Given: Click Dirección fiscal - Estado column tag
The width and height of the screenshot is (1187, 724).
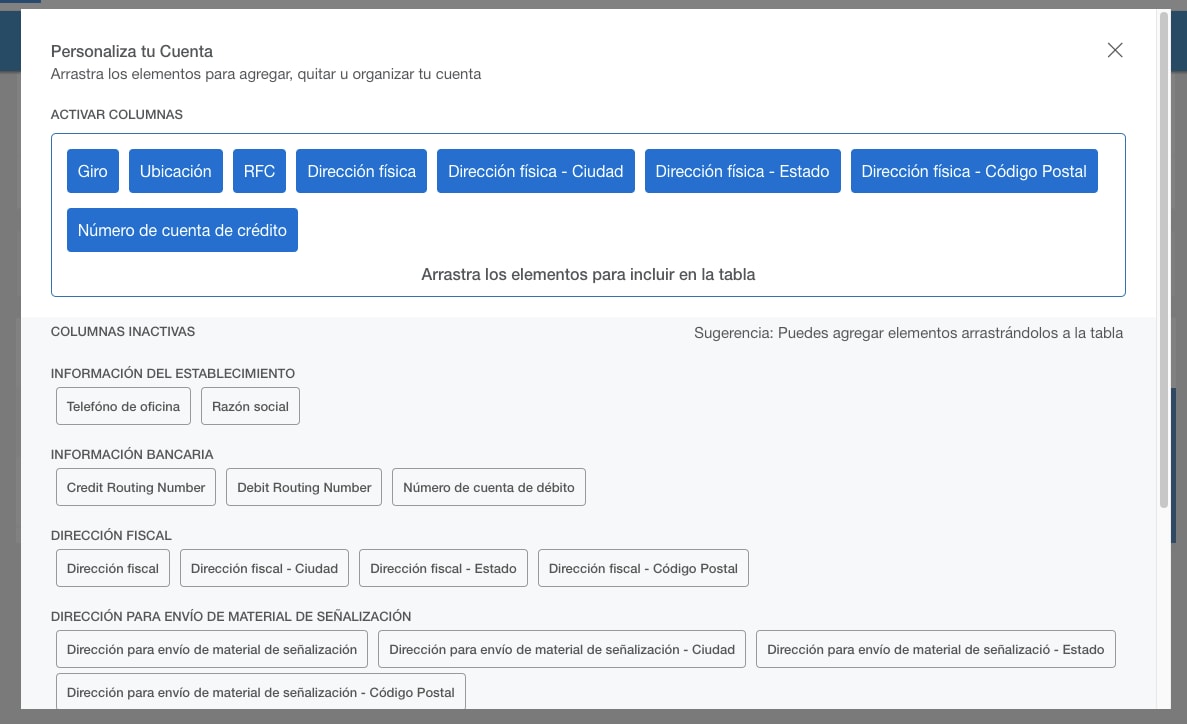Looking at the screenshot, I should tap(443, 568).
